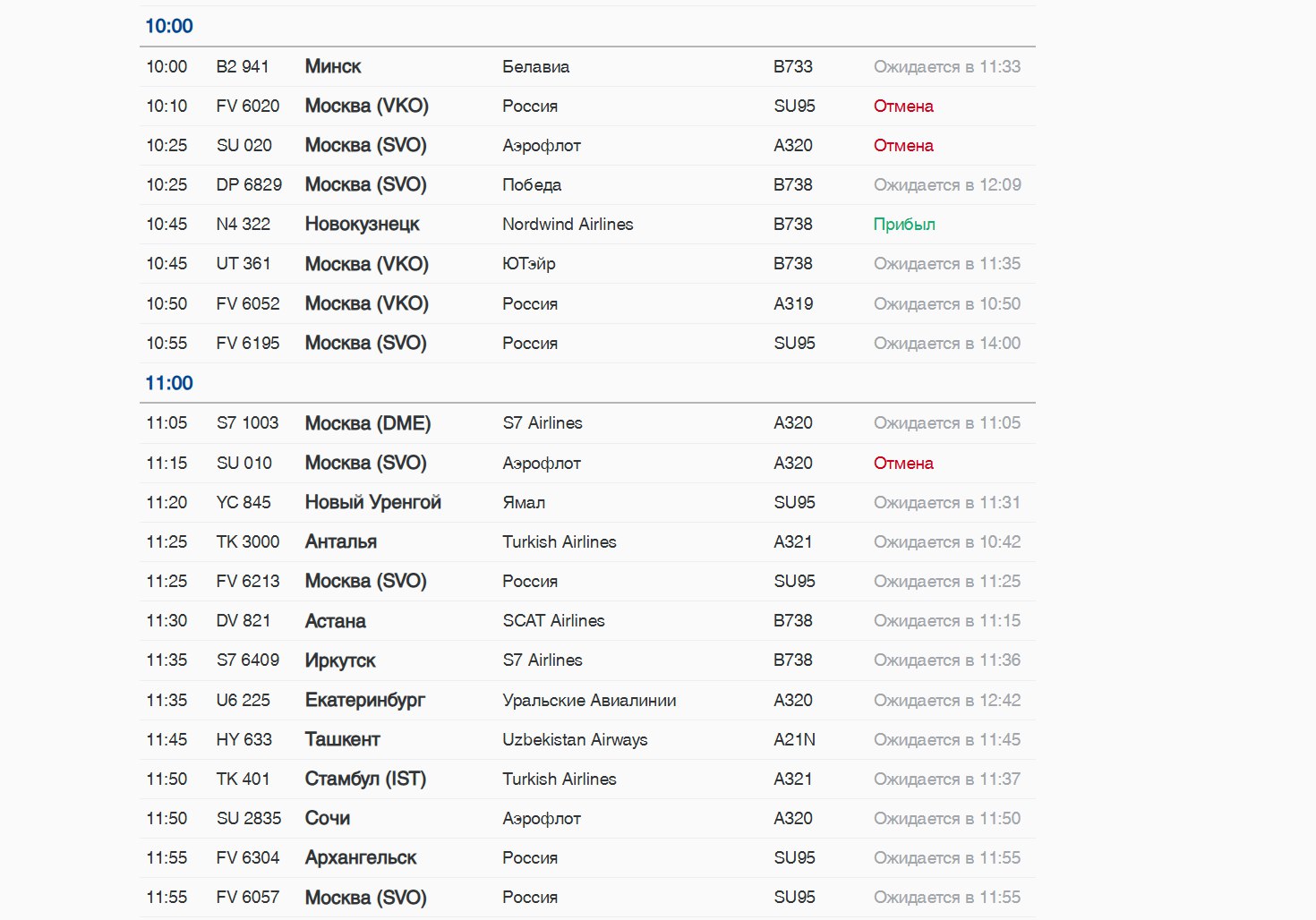The image size is (1316, 920).
Task: Open the Астана flight DV 821
Action: 587,620
